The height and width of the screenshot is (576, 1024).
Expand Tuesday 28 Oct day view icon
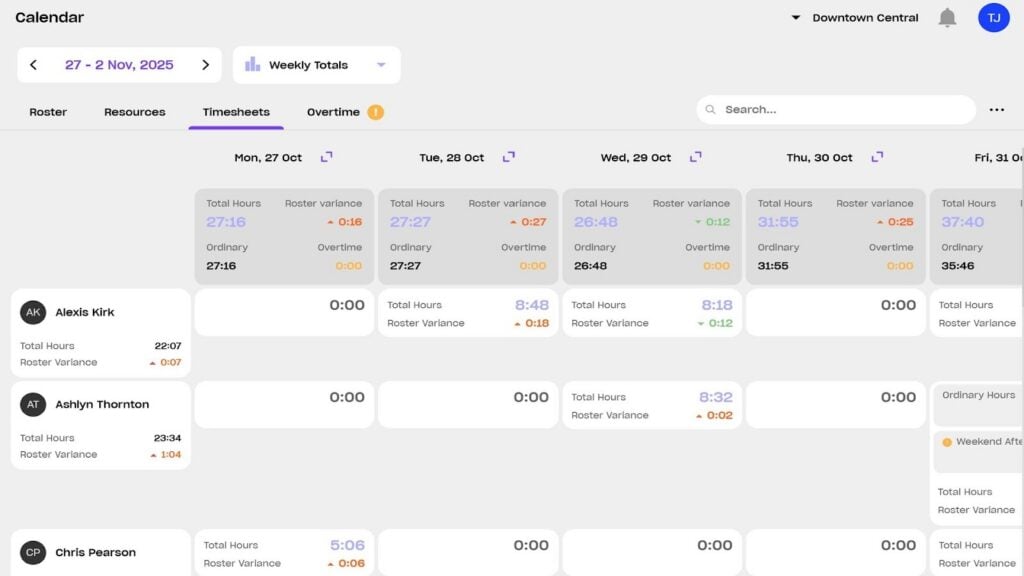[x=509, y=157]
